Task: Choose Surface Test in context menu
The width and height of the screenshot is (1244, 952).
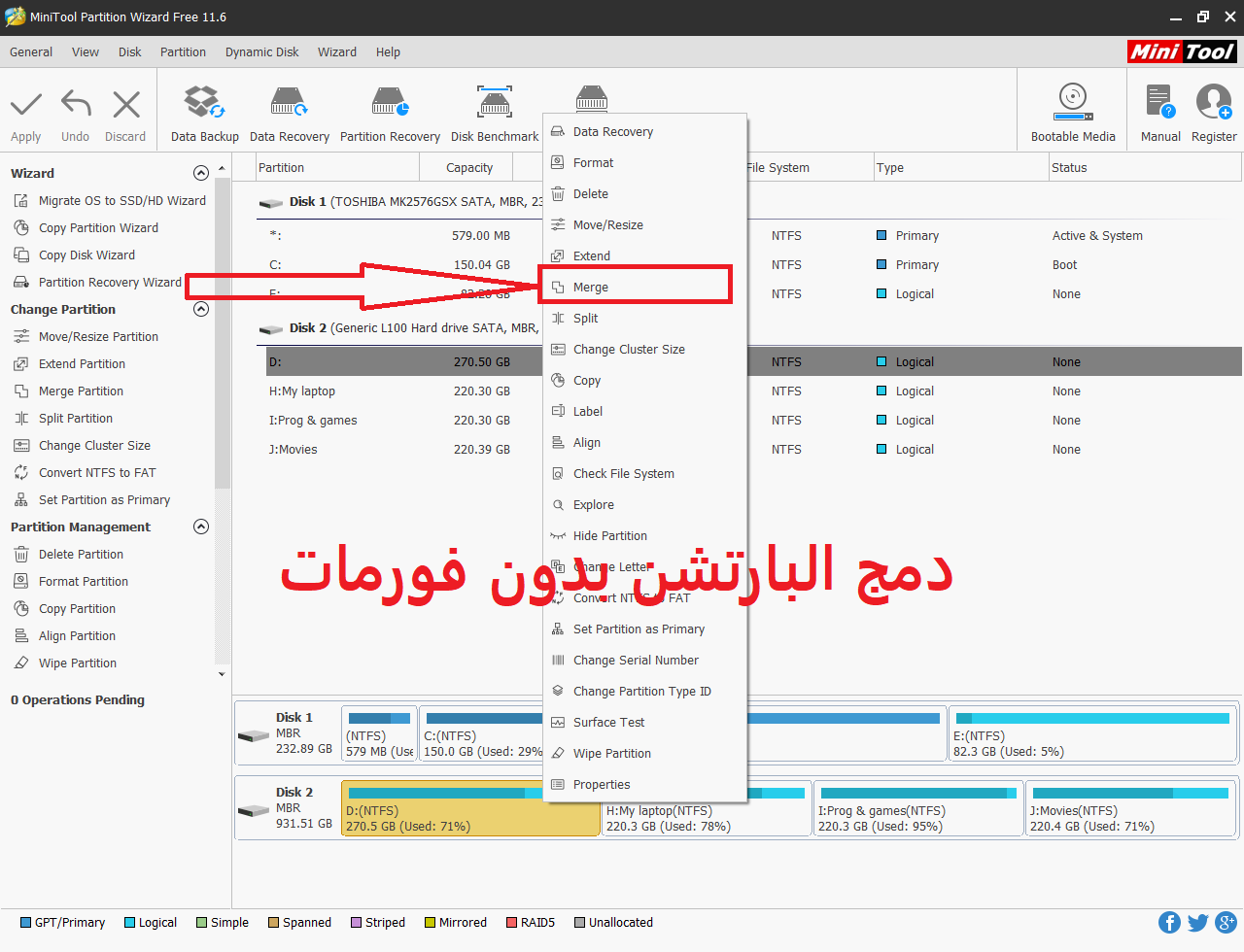Action: click(644, 723)
